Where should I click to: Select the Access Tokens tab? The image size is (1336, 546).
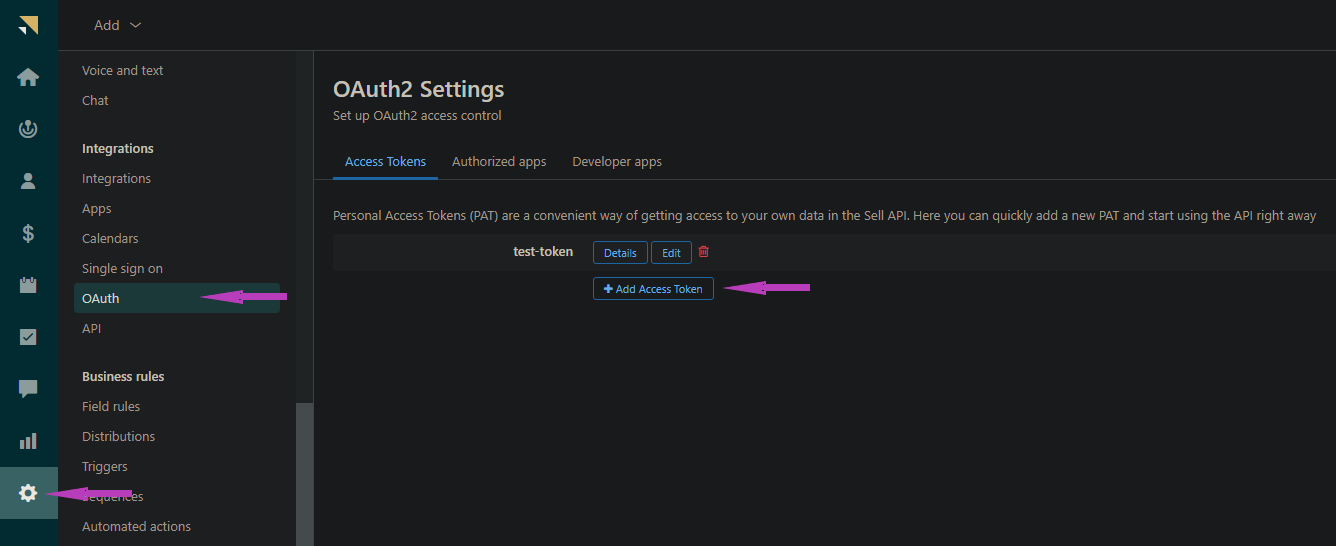click(x=385, y=161)
